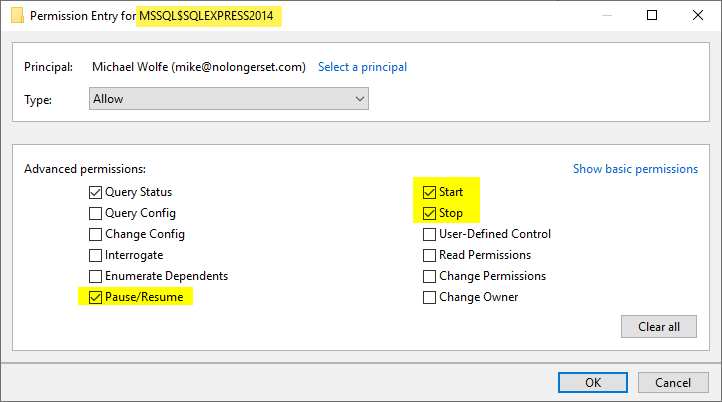Check the Interrogate permission box

[x=95, y=255]
